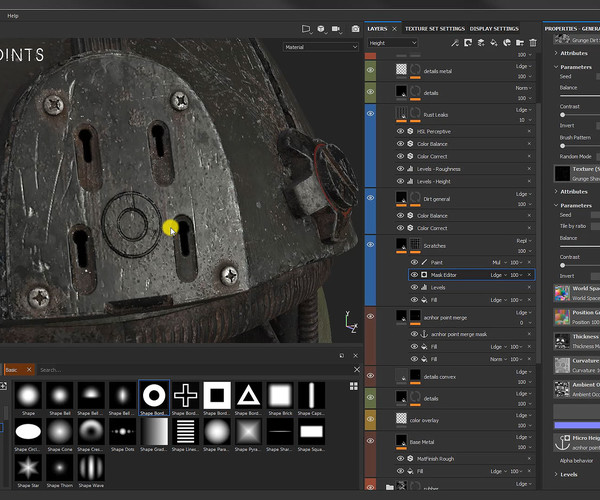
Task: Click the Micro Height anchor point button
Action: coord(577,443)
